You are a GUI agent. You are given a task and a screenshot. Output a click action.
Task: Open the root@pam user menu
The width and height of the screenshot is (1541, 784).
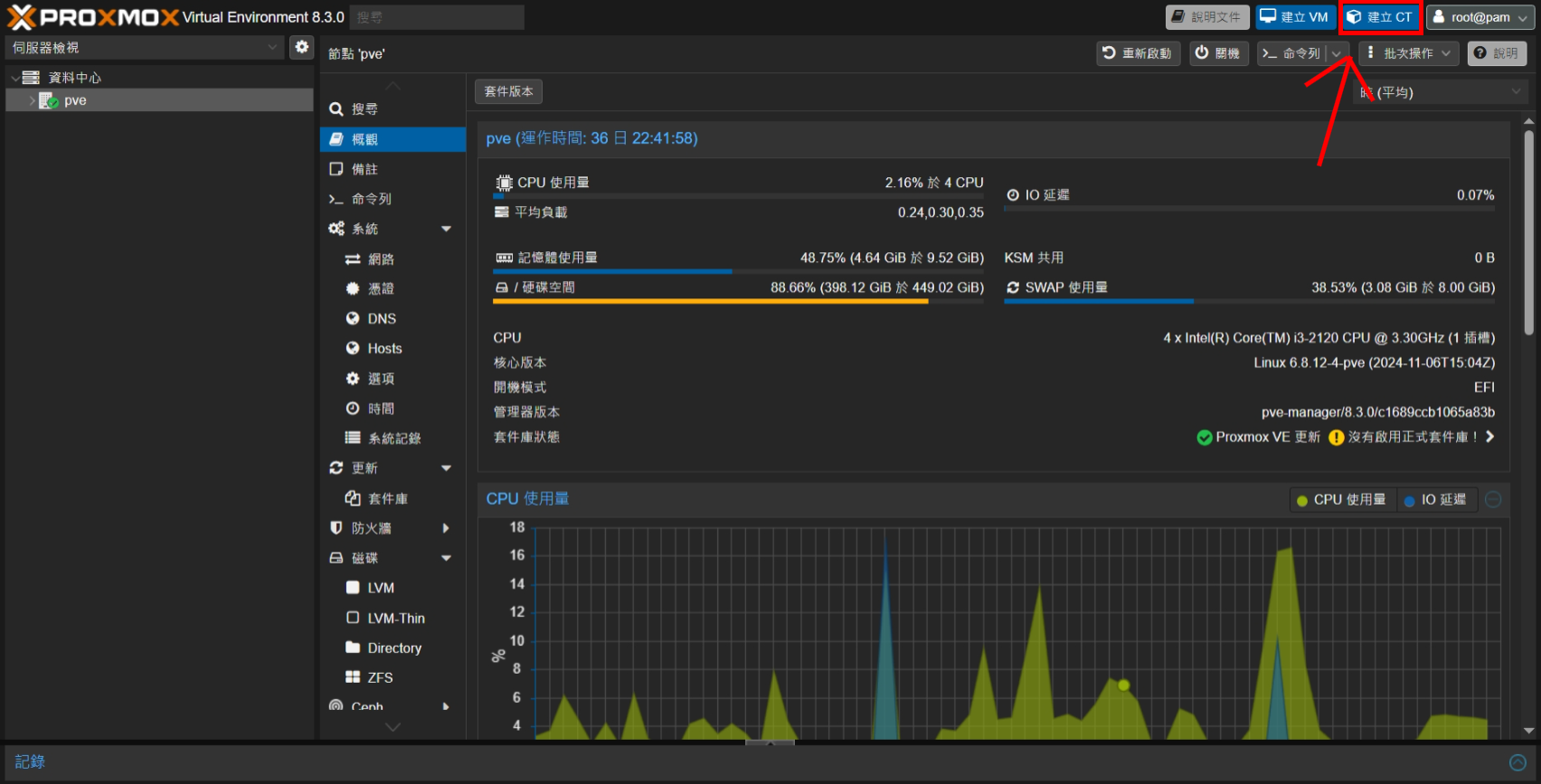[1480, 17]
